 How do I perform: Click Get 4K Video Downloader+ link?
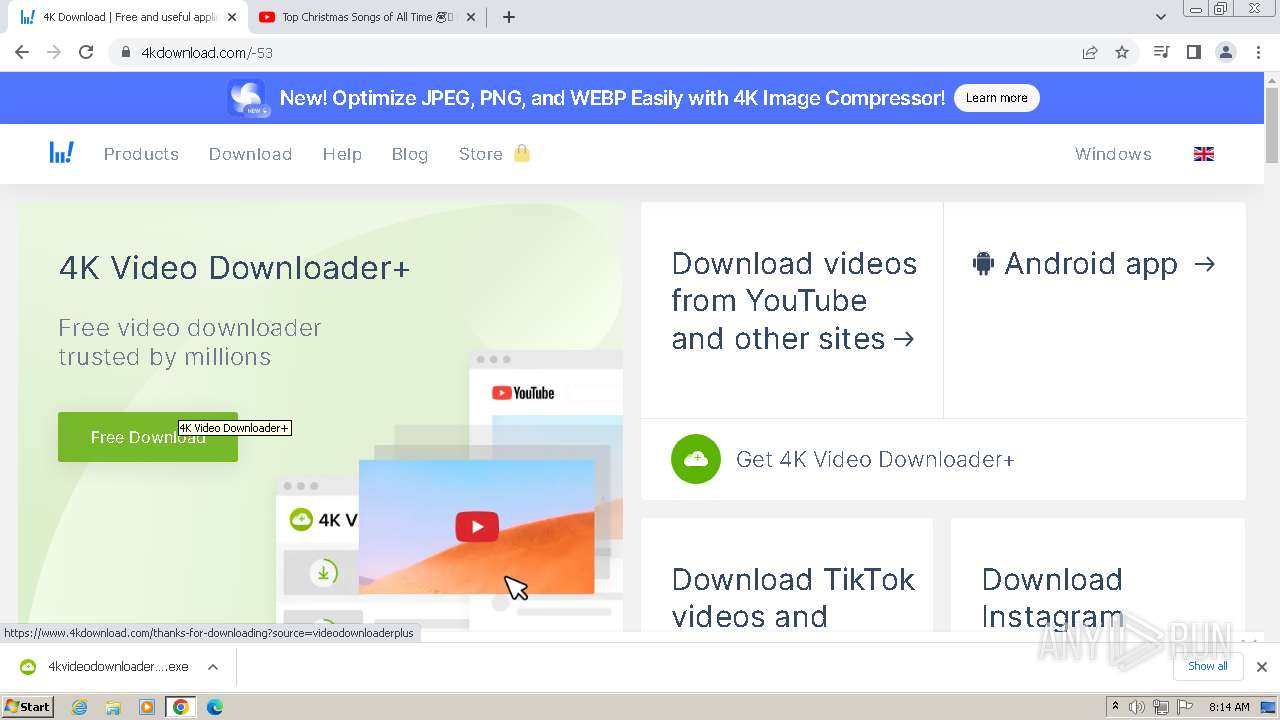(x=875, y=459)
